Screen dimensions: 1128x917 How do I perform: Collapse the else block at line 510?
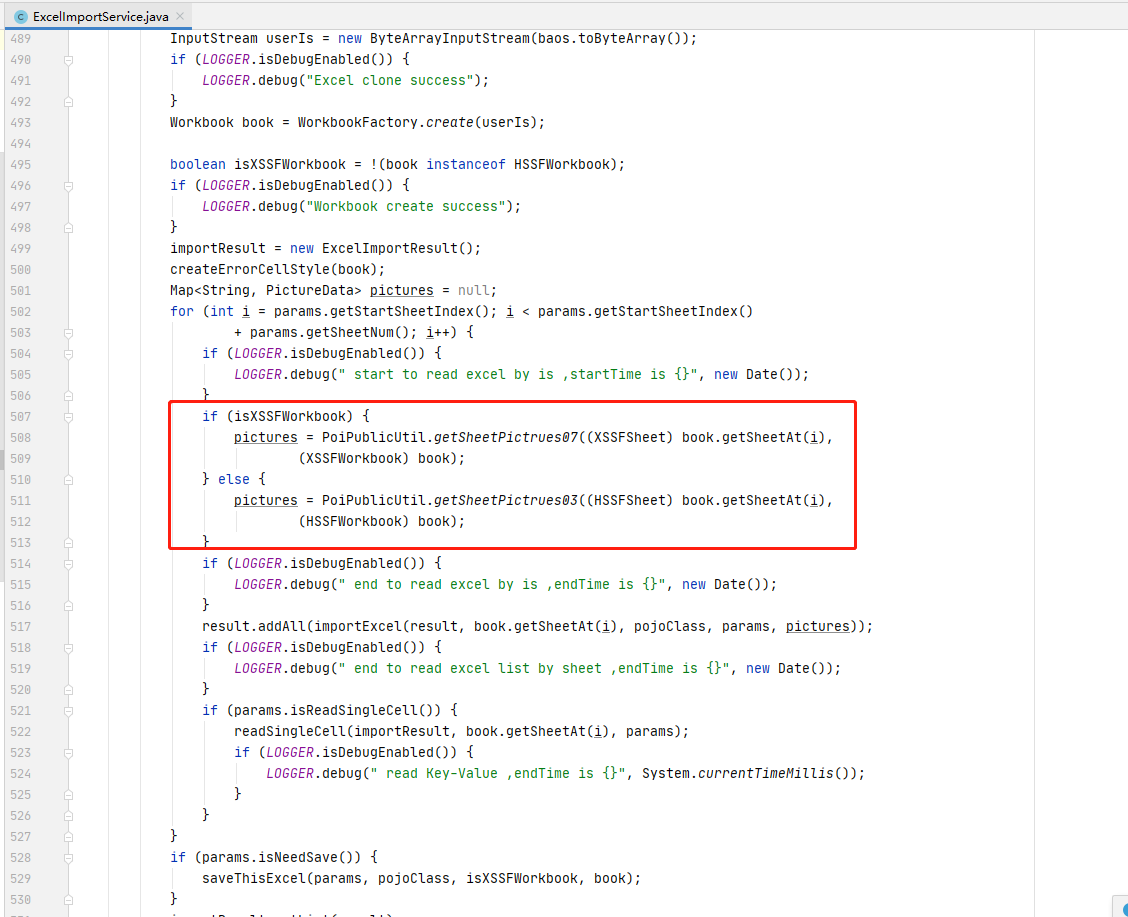[x=68, y=479]
